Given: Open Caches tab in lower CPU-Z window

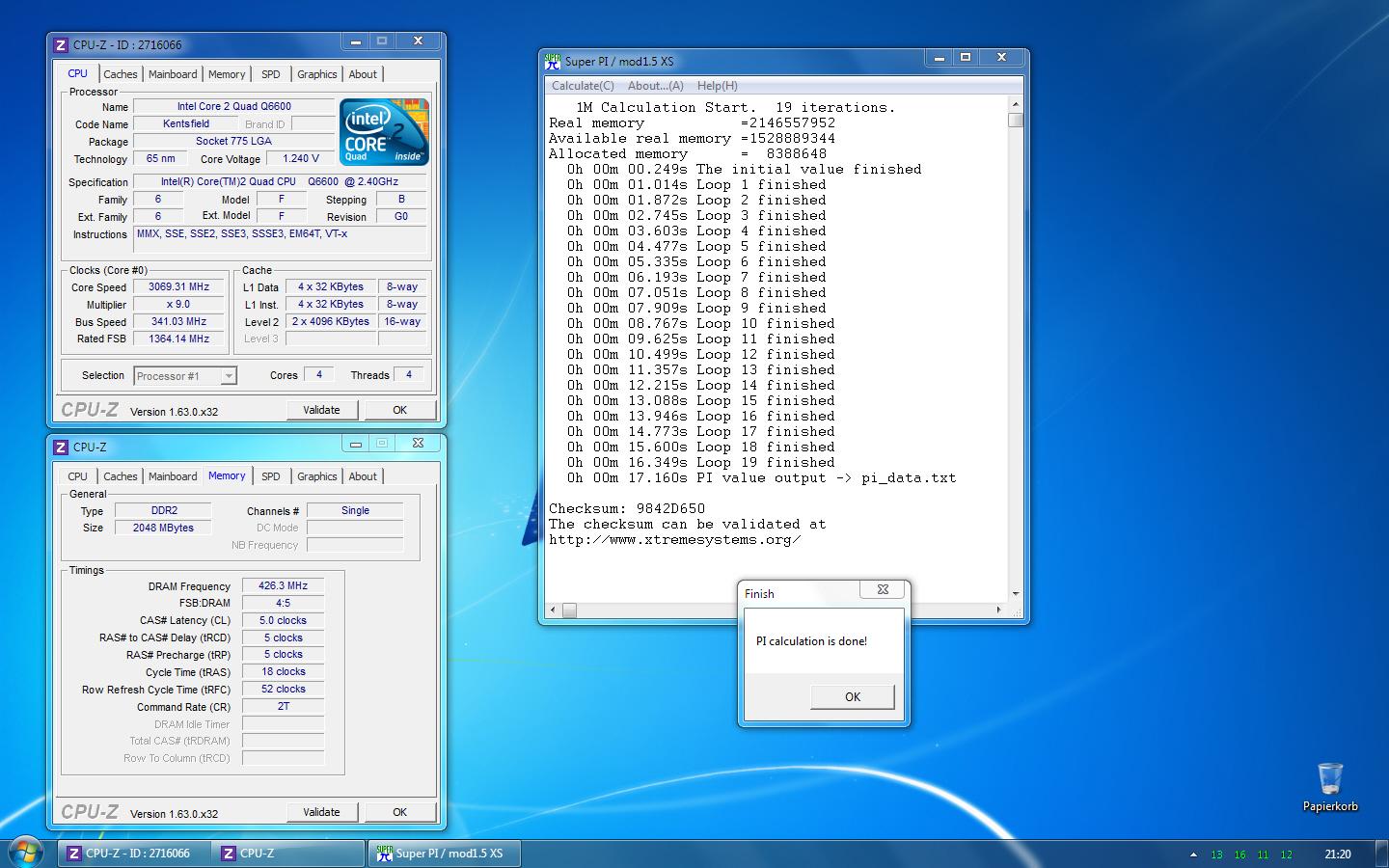Looking at the screenshot, I should coord(120,476).
